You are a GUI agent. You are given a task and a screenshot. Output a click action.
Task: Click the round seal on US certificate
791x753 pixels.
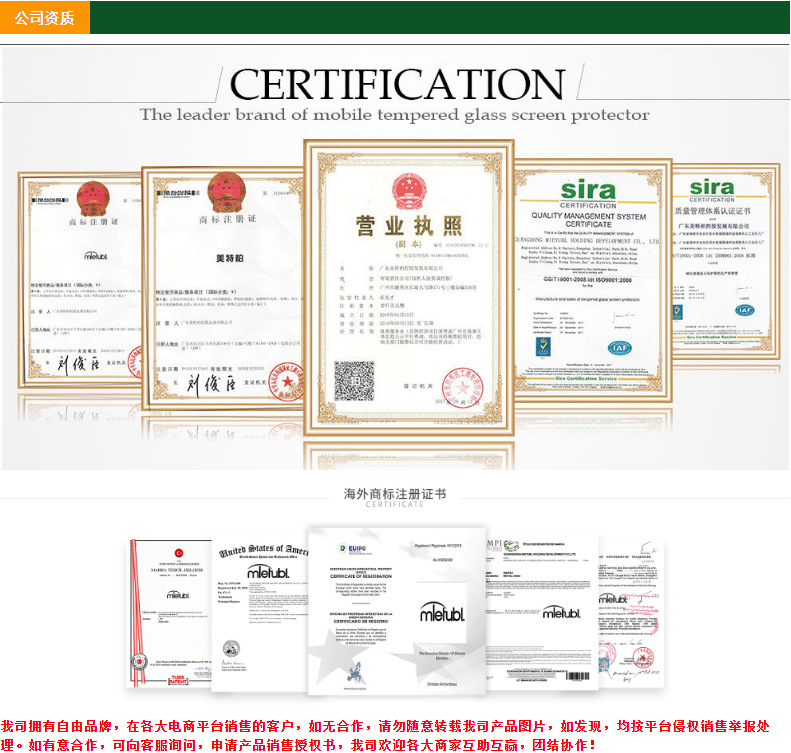pos(231,648)
